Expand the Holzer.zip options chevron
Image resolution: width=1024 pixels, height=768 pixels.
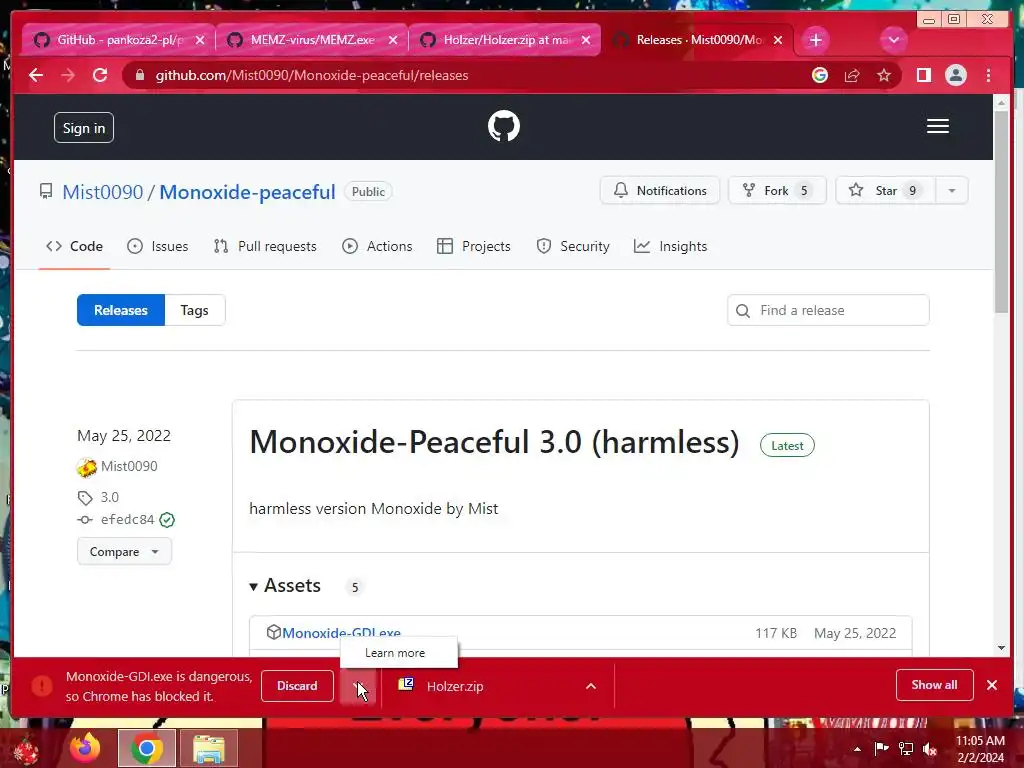(x=591, y=686)
